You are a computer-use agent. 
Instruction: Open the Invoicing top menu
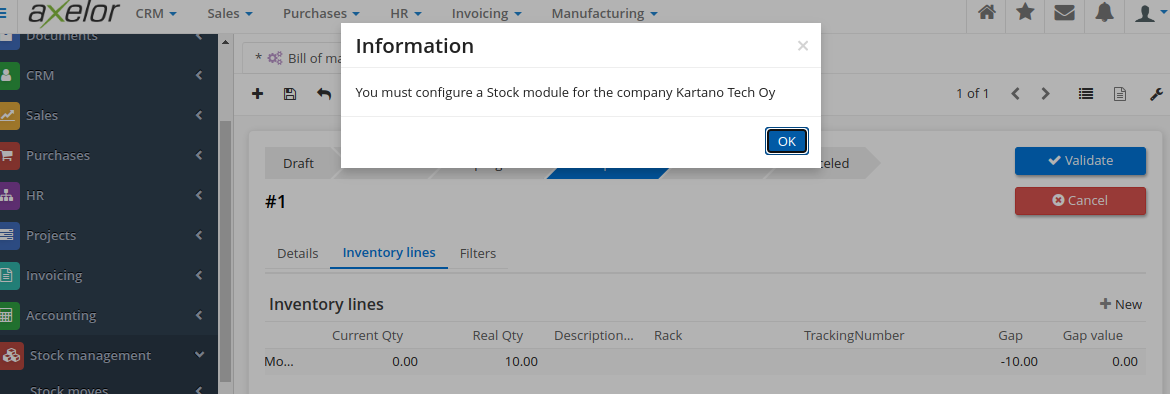(x=487, y=13)
